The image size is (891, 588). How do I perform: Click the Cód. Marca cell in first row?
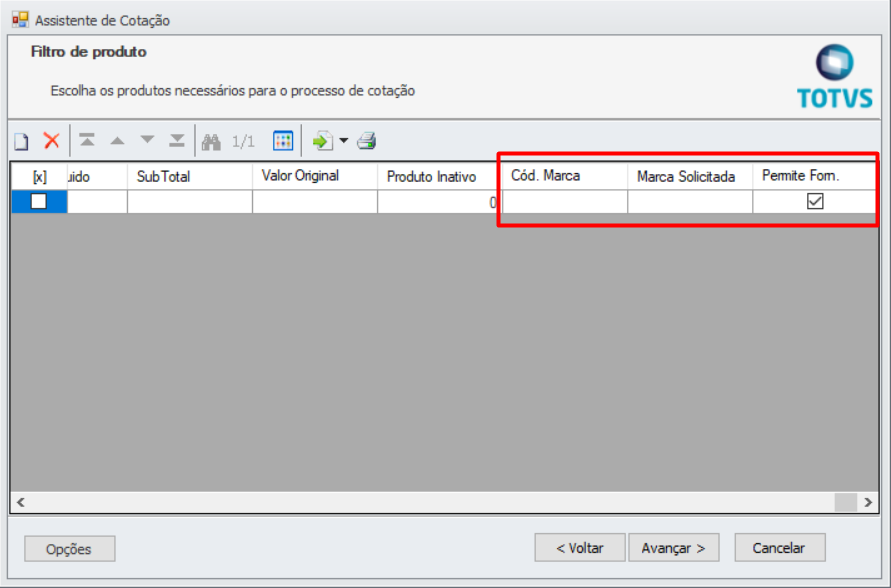tap(565, 202)
